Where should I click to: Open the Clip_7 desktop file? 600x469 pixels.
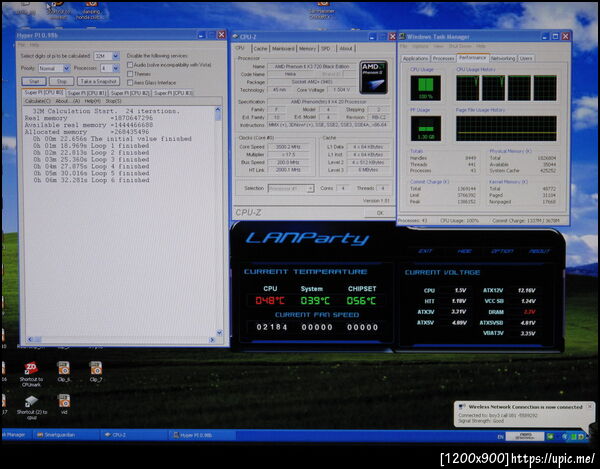tap(96, 369)
